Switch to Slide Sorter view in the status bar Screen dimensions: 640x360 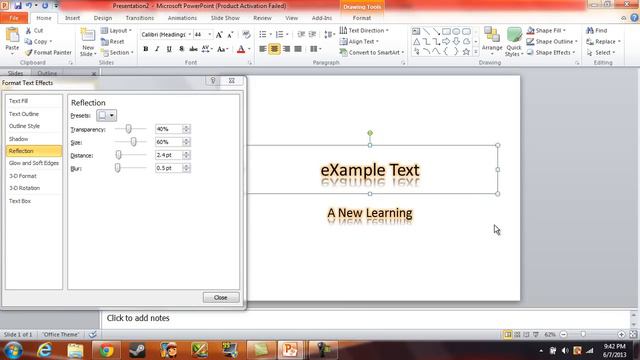517,335
